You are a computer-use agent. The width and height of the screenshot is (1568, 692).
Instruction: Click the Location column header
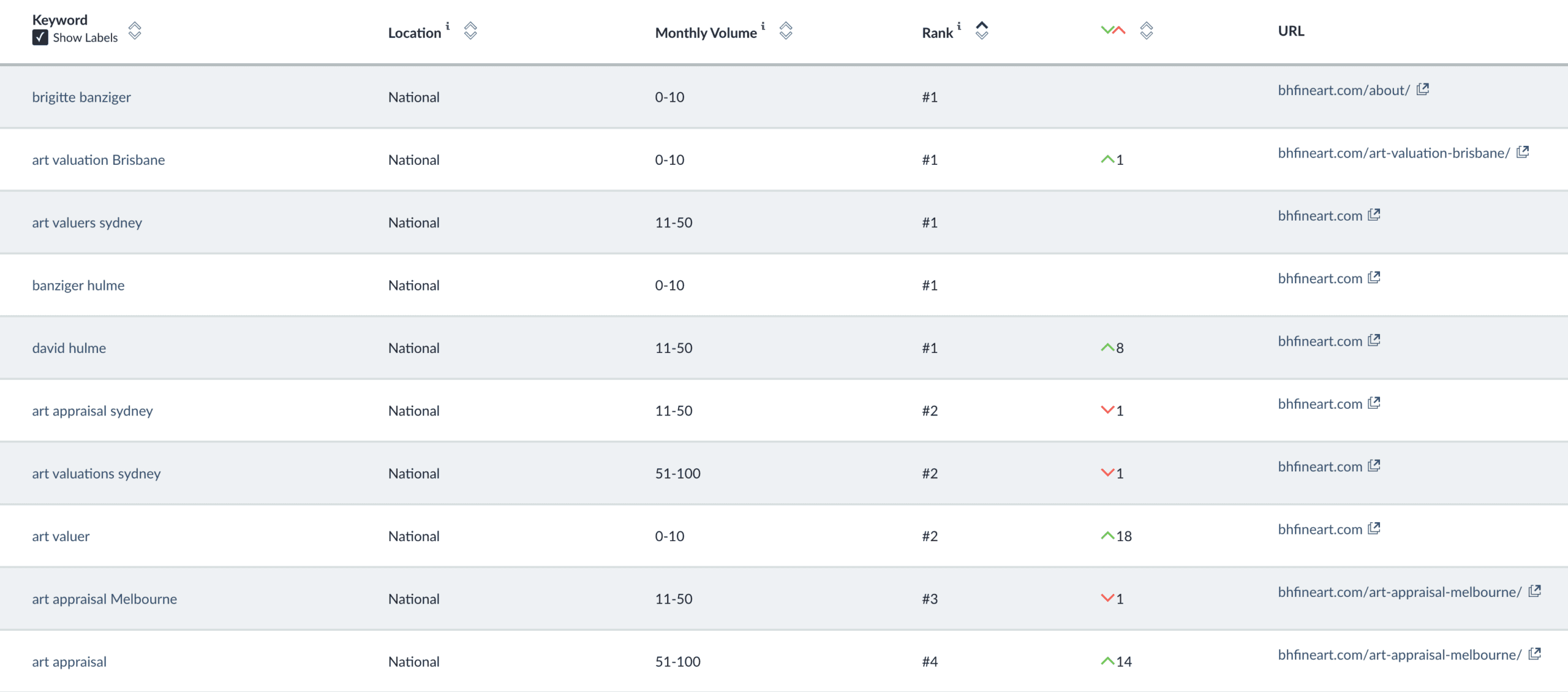tap(415, 32)
